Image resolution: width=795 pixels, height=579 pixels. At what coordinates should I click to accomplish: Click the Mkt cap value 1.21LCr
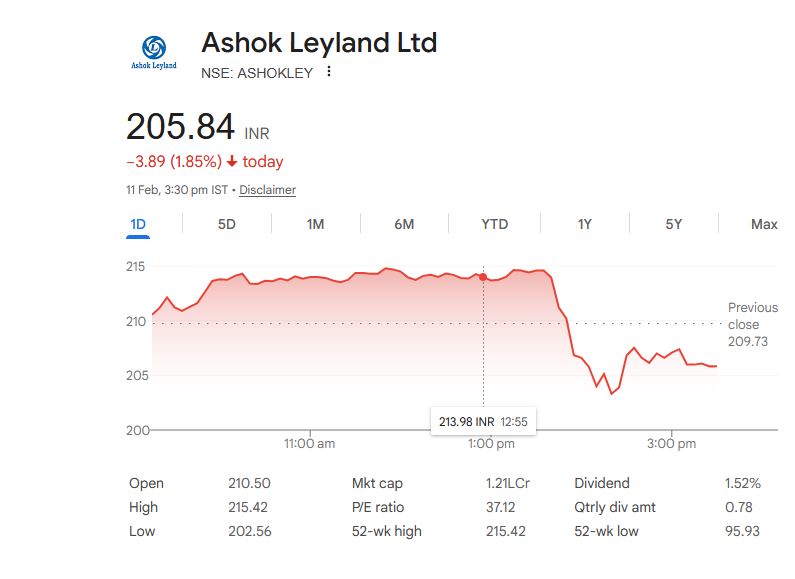(507, 483)
